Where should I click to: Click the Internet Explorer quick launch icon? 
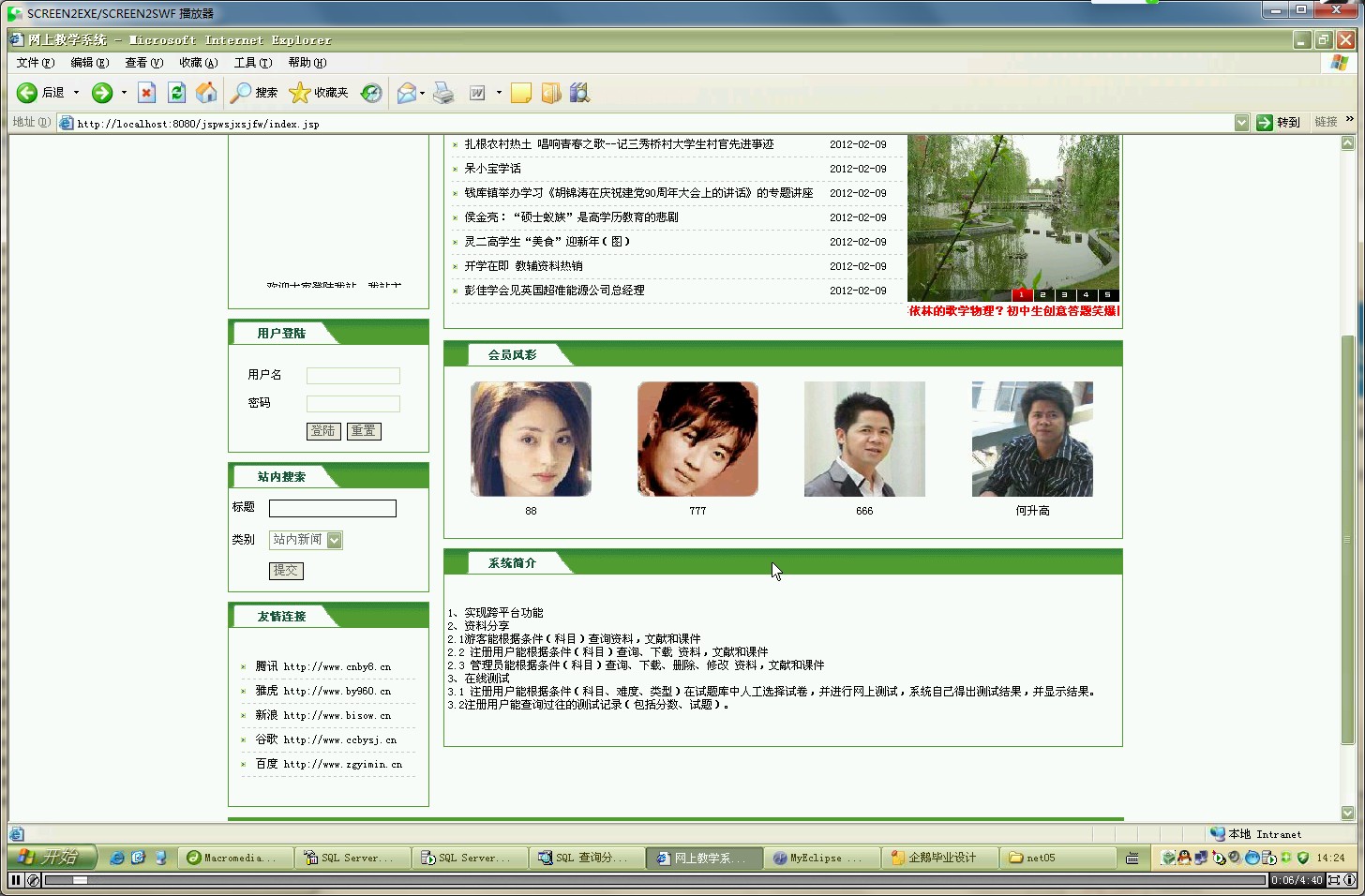[x=117, y=858]
